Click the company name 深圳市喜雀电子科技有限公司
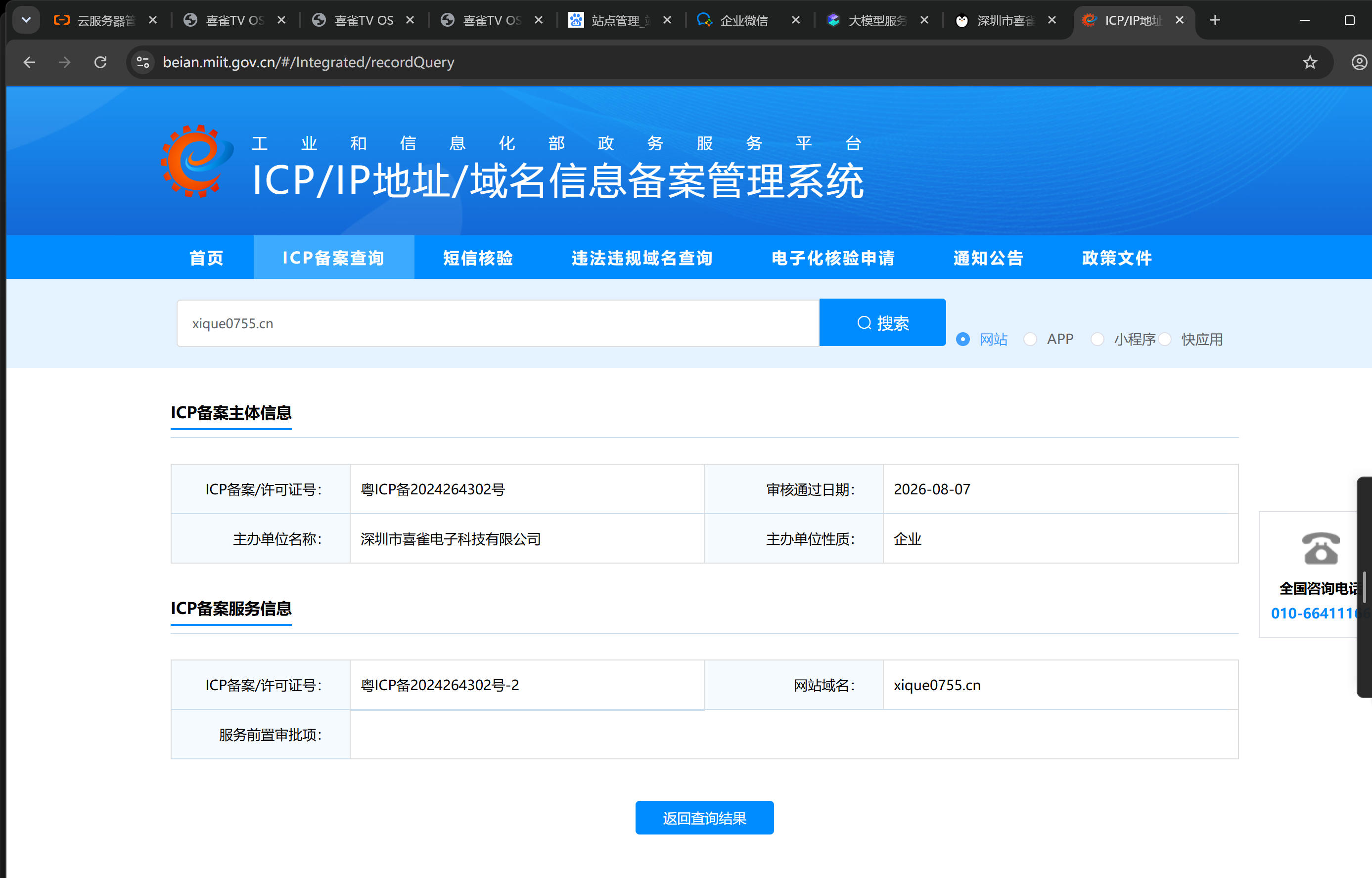The image size is (1372, 878). point(451,539)
